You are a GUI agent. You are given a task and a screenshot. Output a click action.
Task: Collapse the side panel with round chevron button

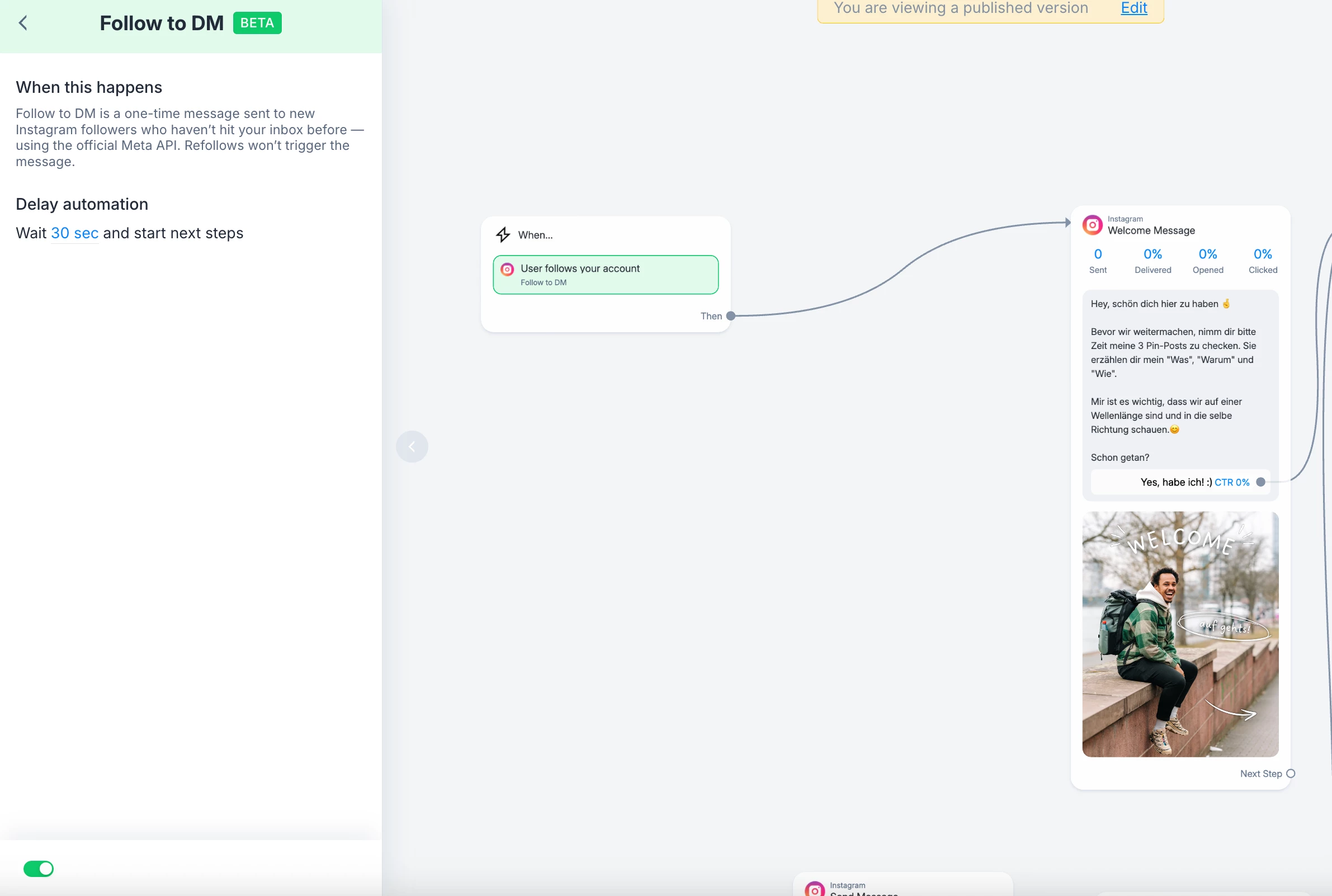412,446
